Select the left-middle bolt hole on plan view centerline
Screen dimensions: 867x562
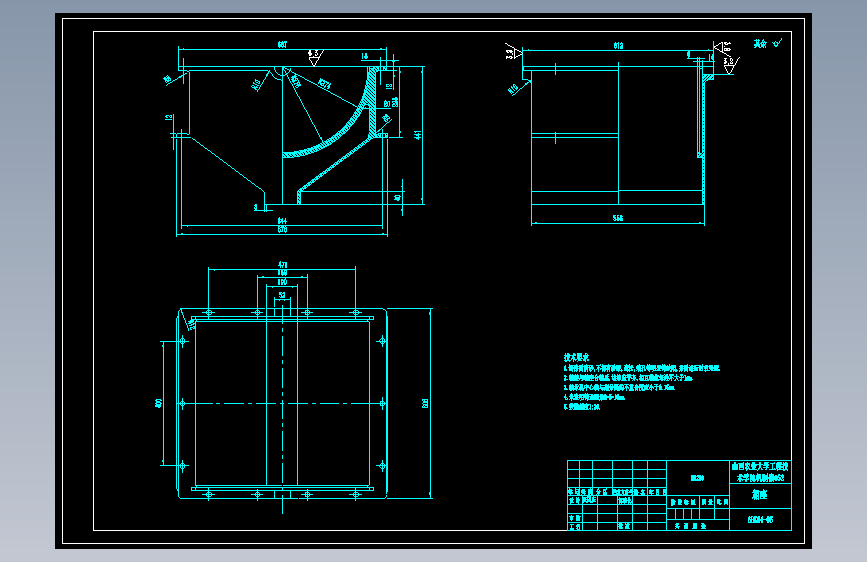[x=182, y=403]
